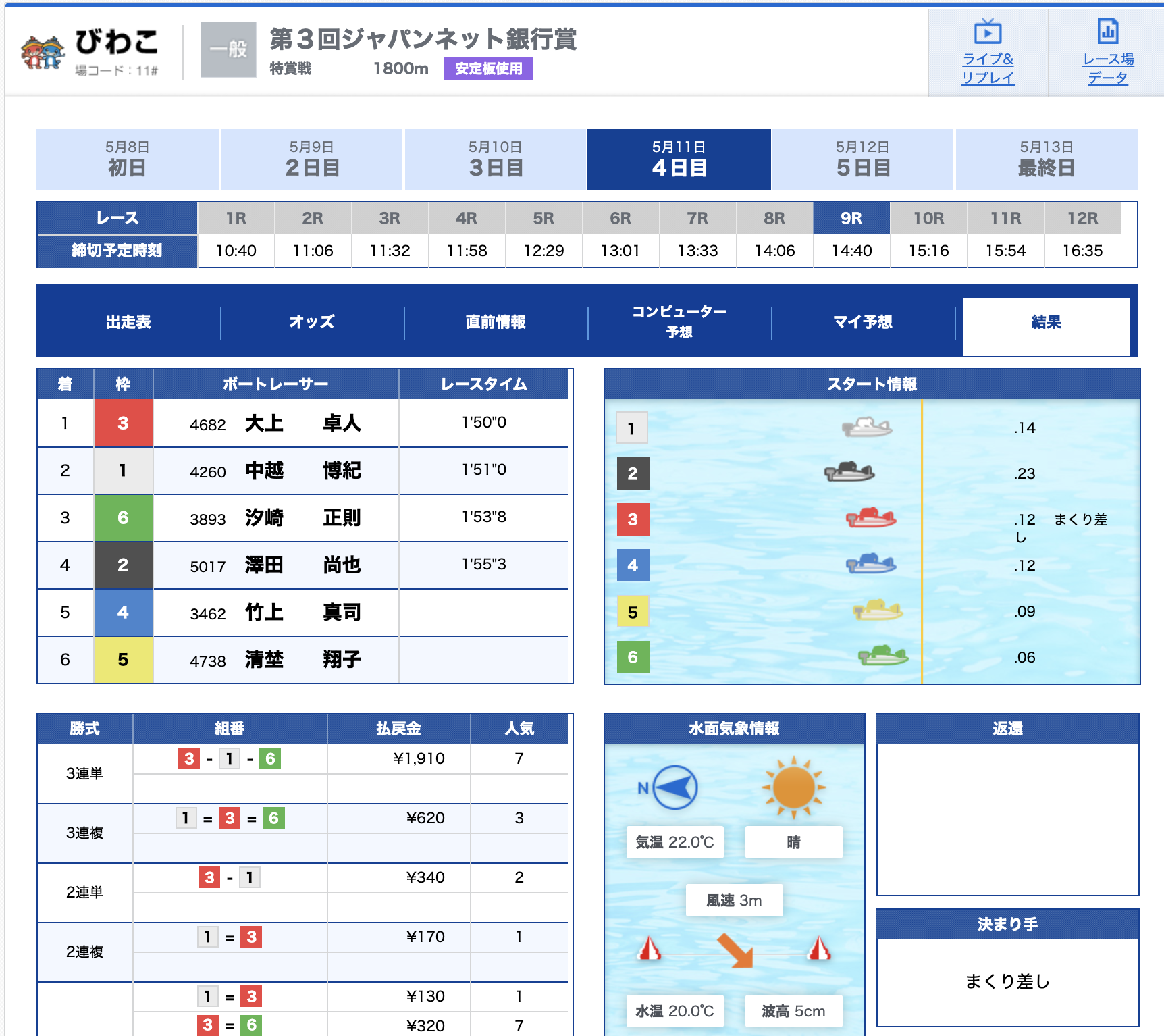
Task: Switch to the 出走表 tab
Action: pyautogui.click(x=128, y=322)
